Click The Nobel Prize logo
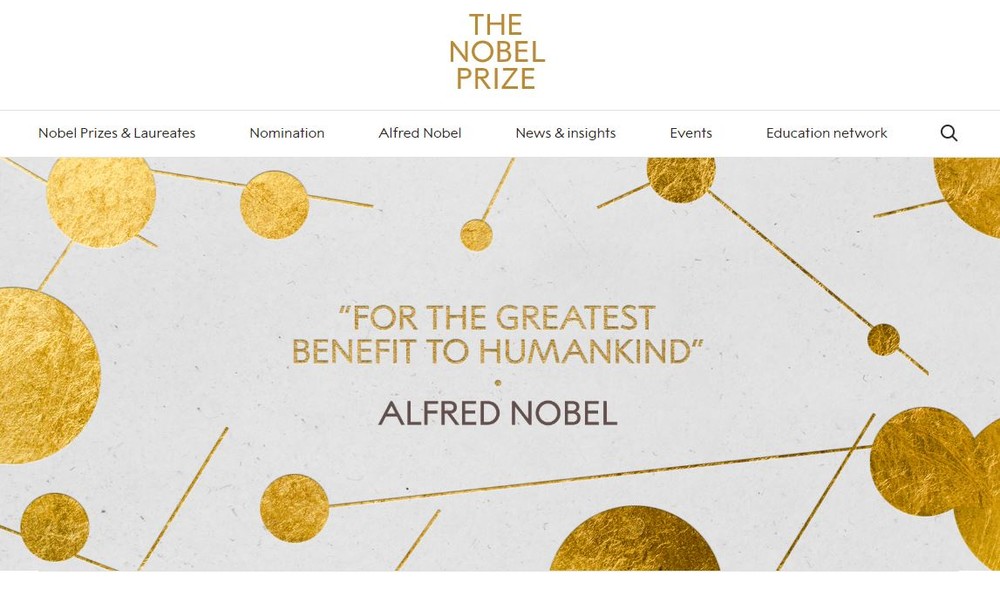1000x589 pixels. pos(497,52)
